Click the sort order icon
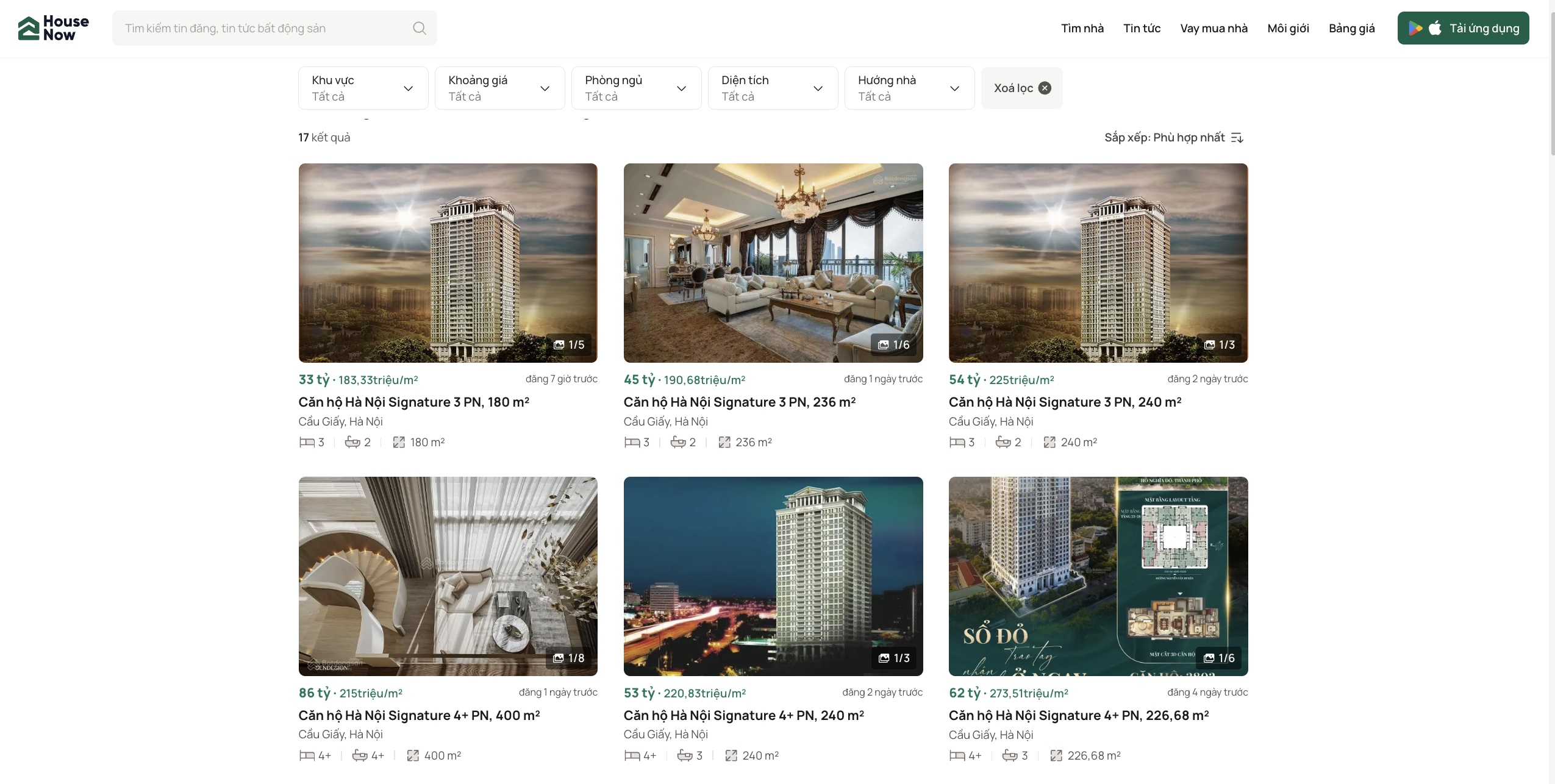 (x=1237, y=138)
